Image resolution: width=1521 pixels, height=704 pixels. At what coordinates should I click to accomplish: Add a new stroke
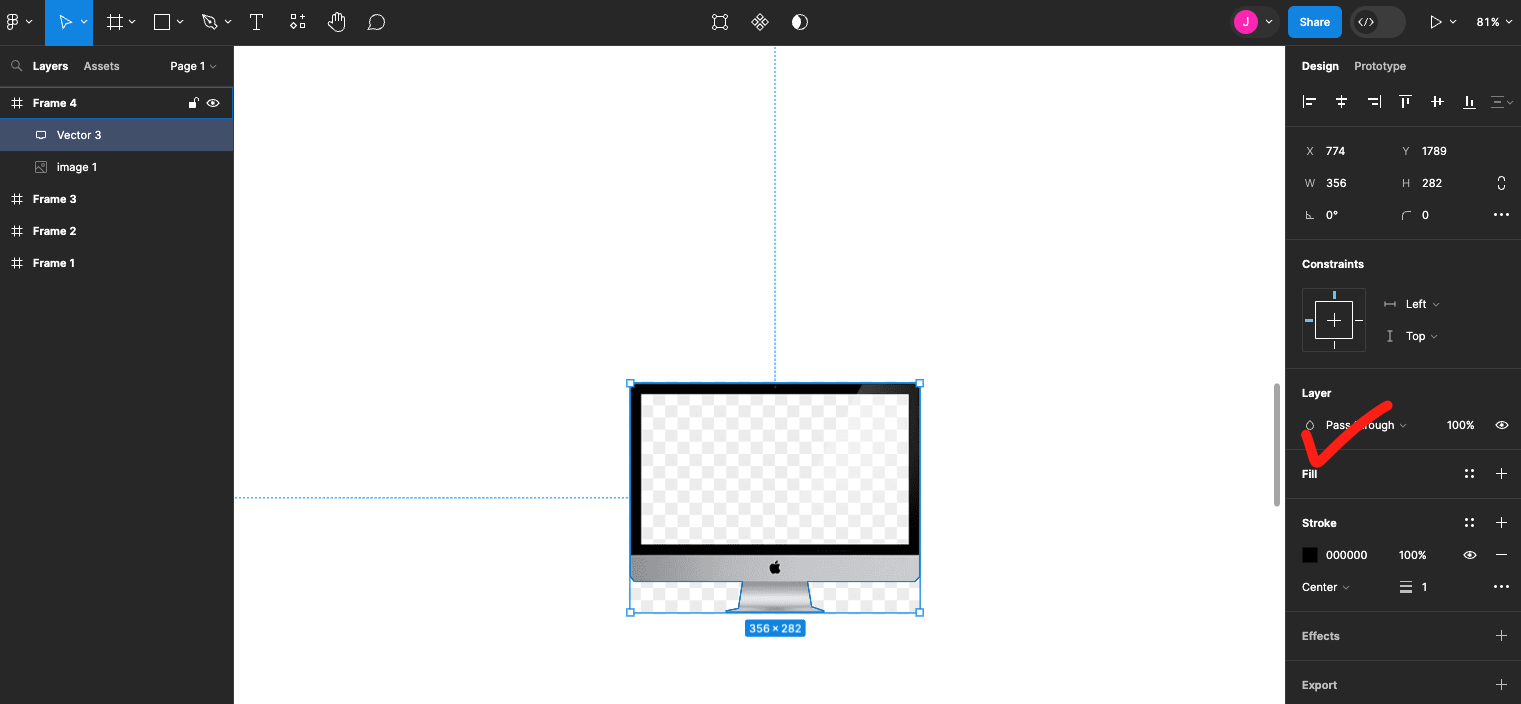point(1501,523)
